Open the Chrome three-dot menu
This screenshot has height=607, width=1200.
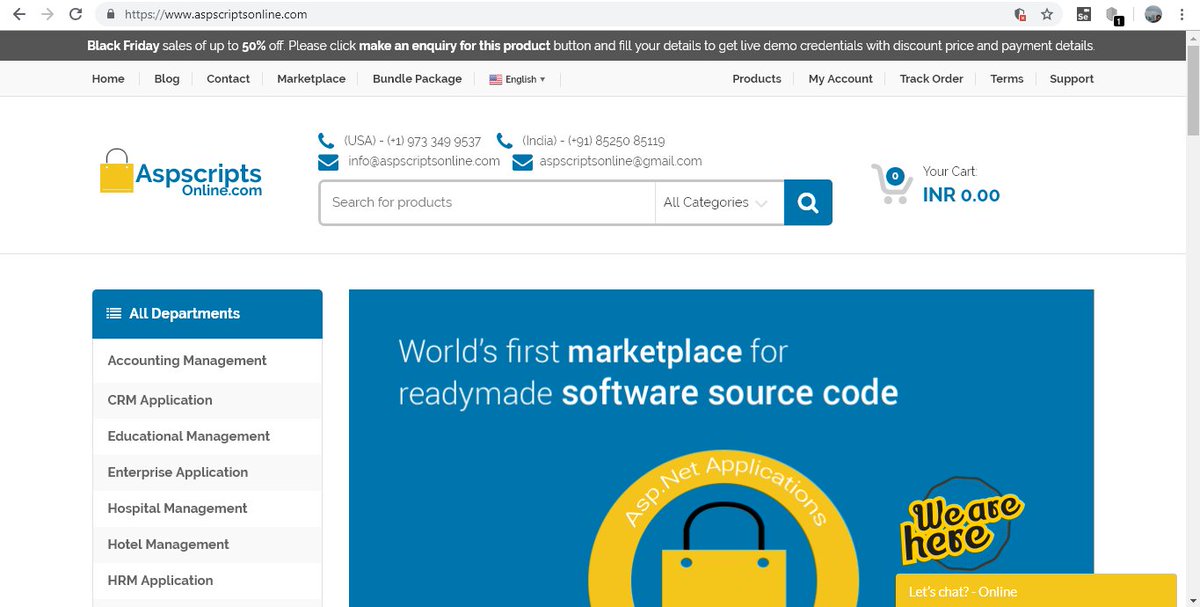tap(1183, 15)
